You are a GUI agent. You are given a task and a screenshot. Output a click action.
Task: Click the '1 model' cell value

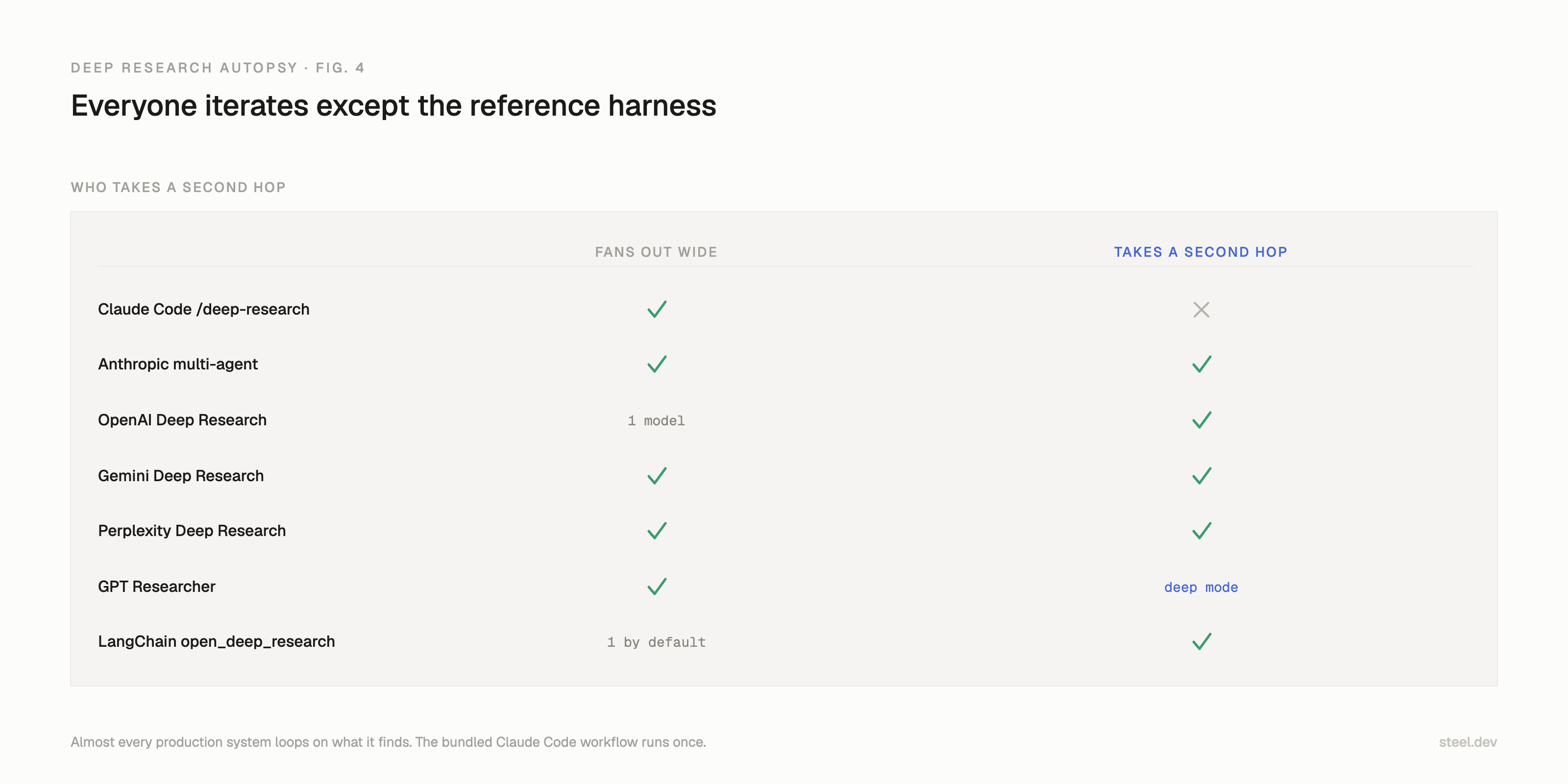pos(656,420)
